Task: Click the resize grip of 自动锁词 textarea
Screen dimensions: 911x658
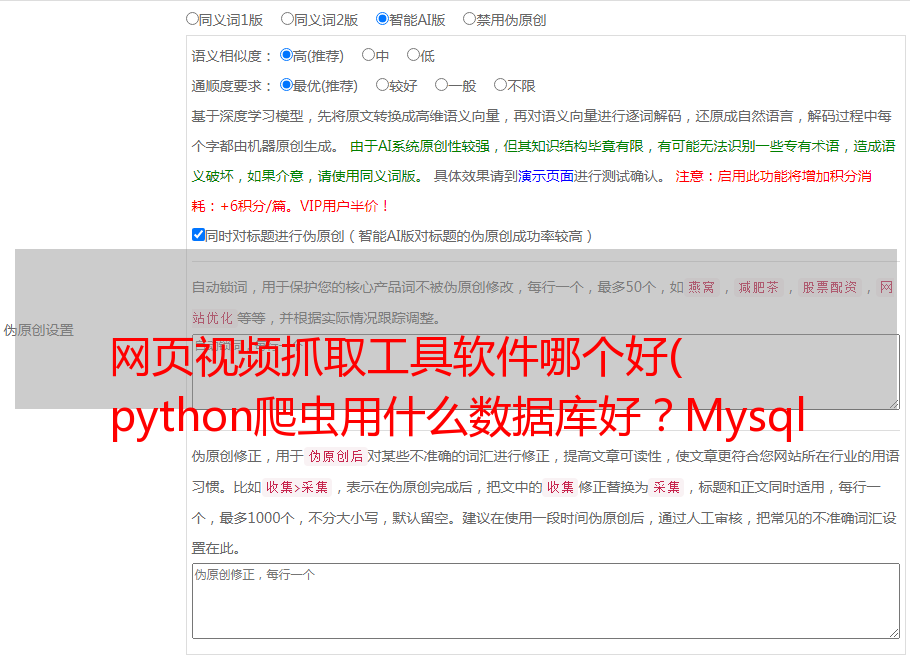Action: pyautogui.click(x=894, y=404)
